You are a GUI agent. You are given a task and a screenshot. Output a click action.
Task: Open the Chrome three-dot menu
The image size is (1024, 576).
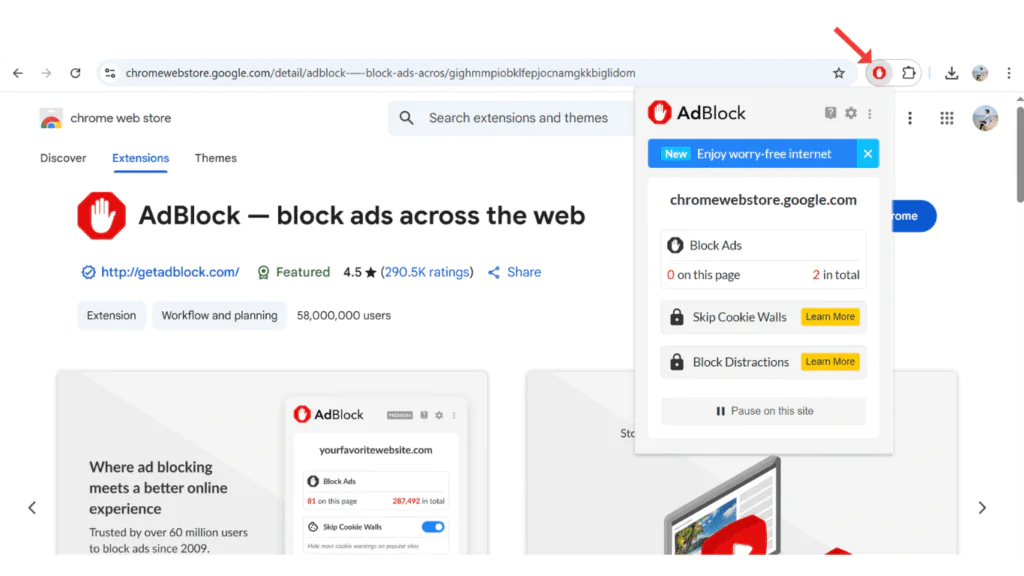(x=1008, y=73)
